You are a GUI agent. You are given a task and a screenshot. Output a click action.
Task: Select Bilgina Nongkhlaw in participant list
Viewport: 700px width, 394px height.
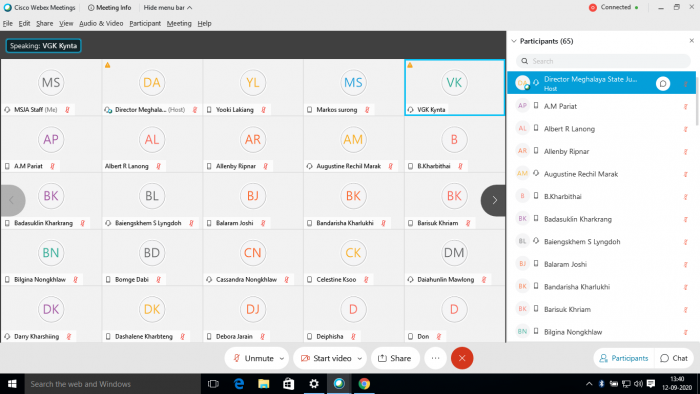(601, 332)
